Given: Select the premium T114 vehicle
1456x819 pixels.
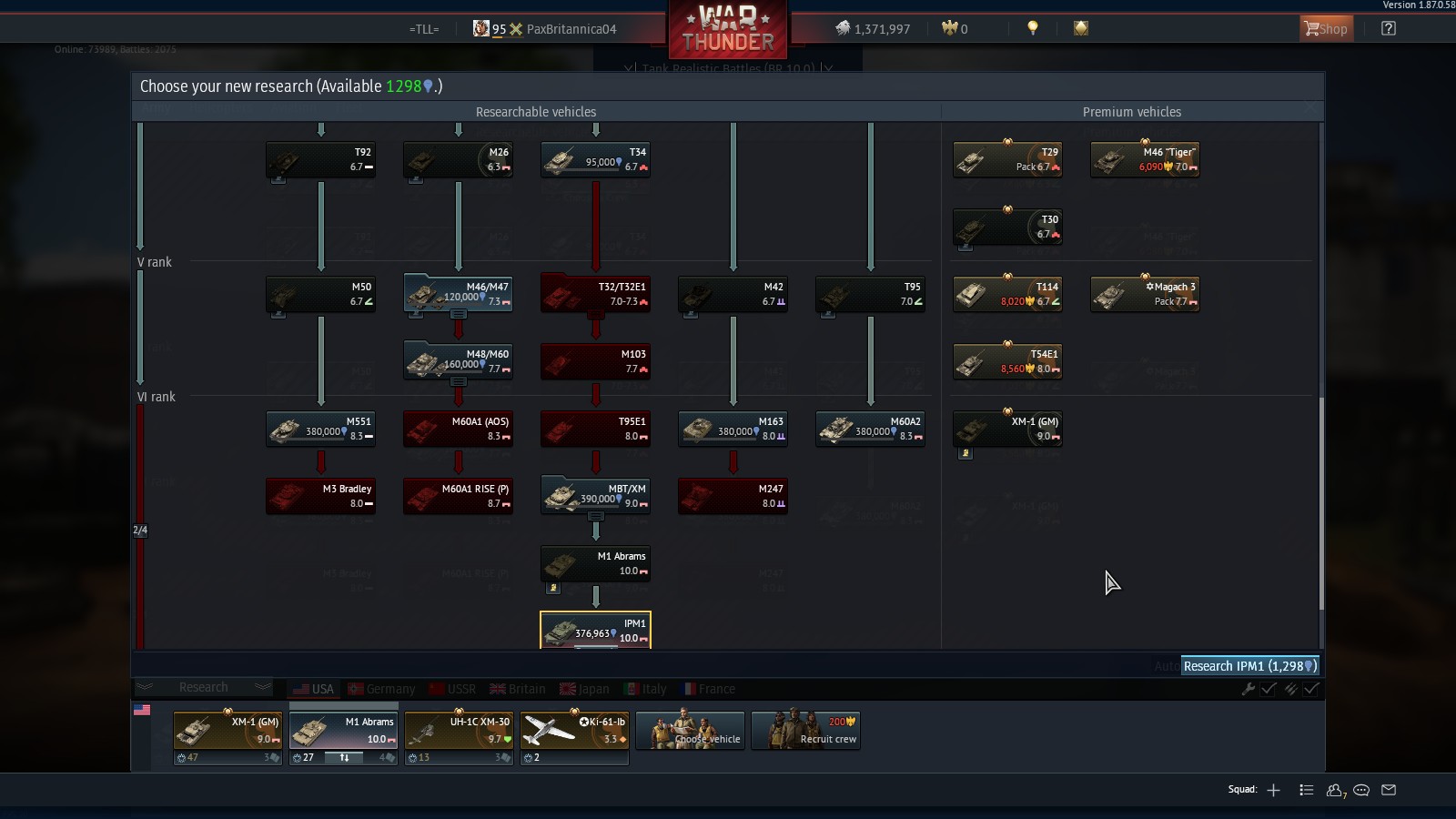Looking at the screenshot, I should pyautogui.click(x=1008, y=295).
